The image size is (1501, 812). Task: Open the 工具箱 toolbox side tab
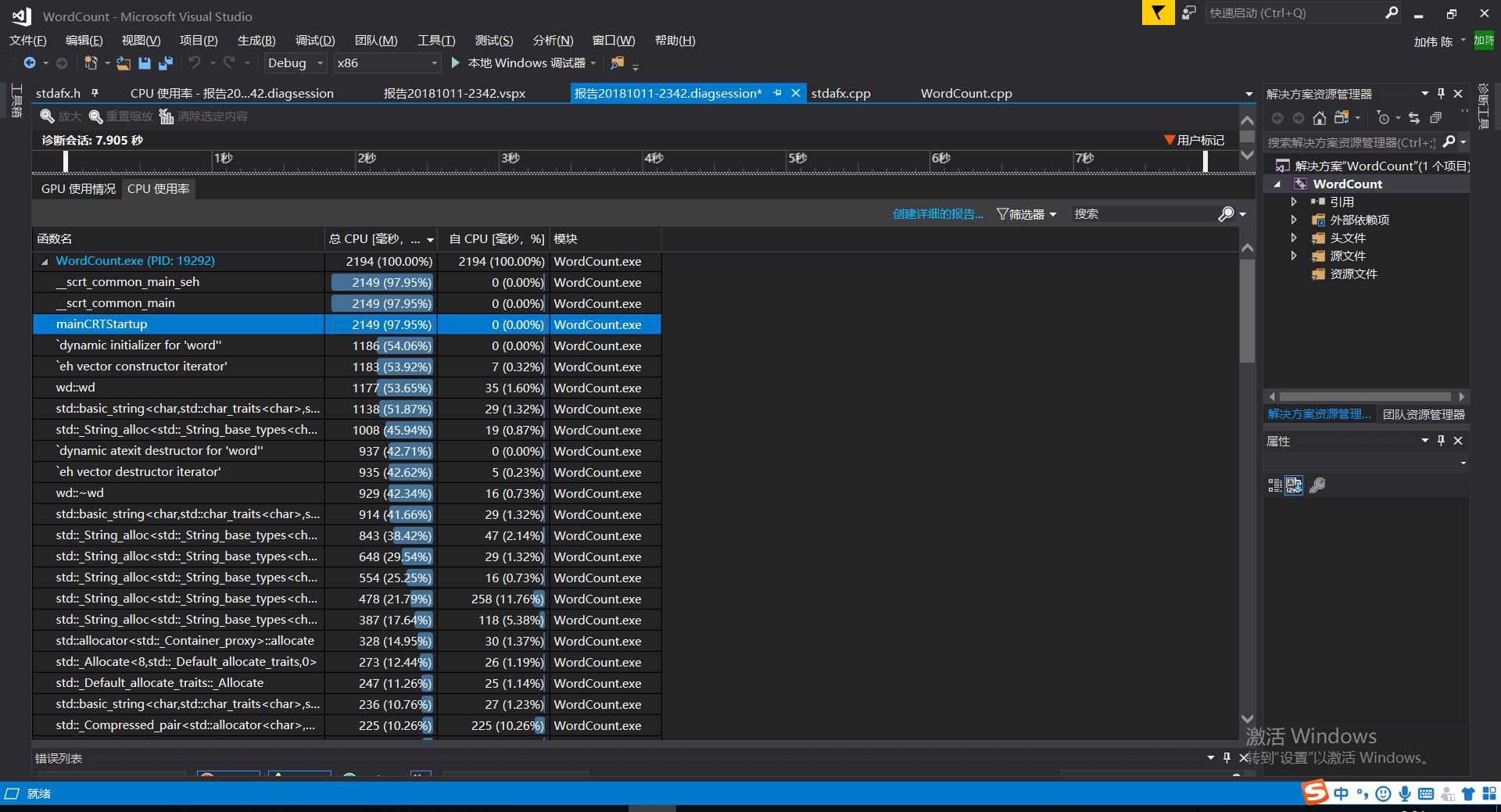[16, 101]
